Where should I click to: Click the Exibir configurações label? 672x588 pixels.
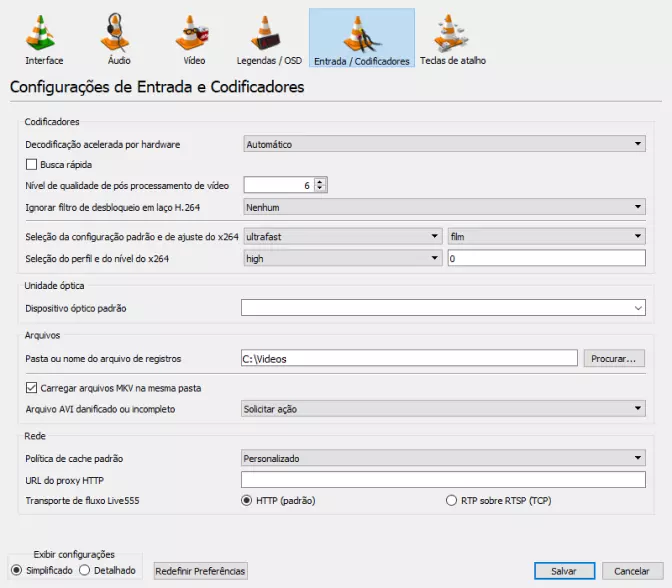click(74, 554)
